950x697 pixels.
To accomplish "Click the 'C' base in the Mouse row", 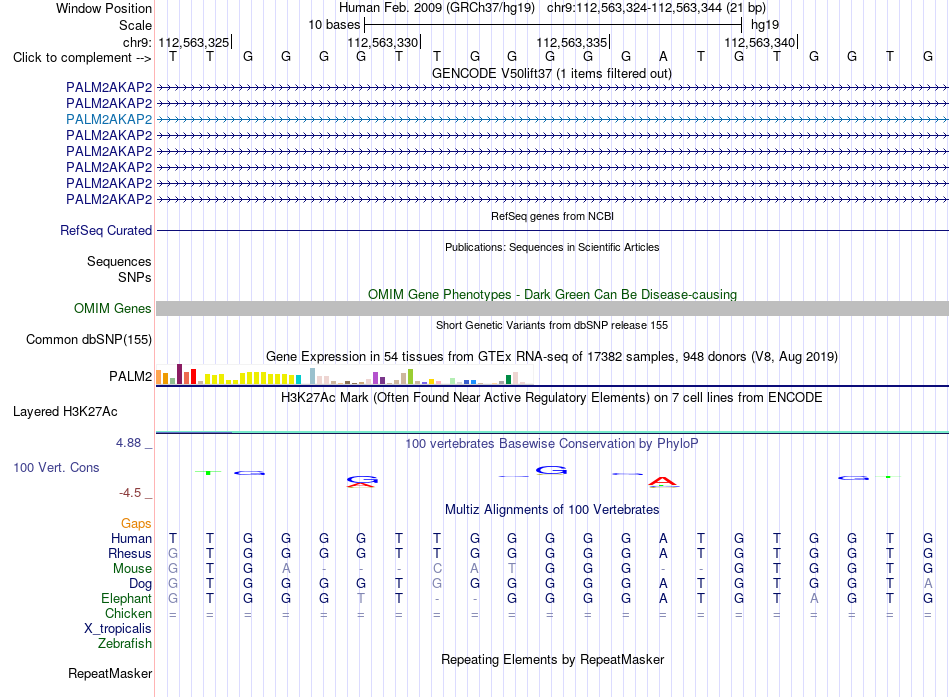I will pos(437,569).
